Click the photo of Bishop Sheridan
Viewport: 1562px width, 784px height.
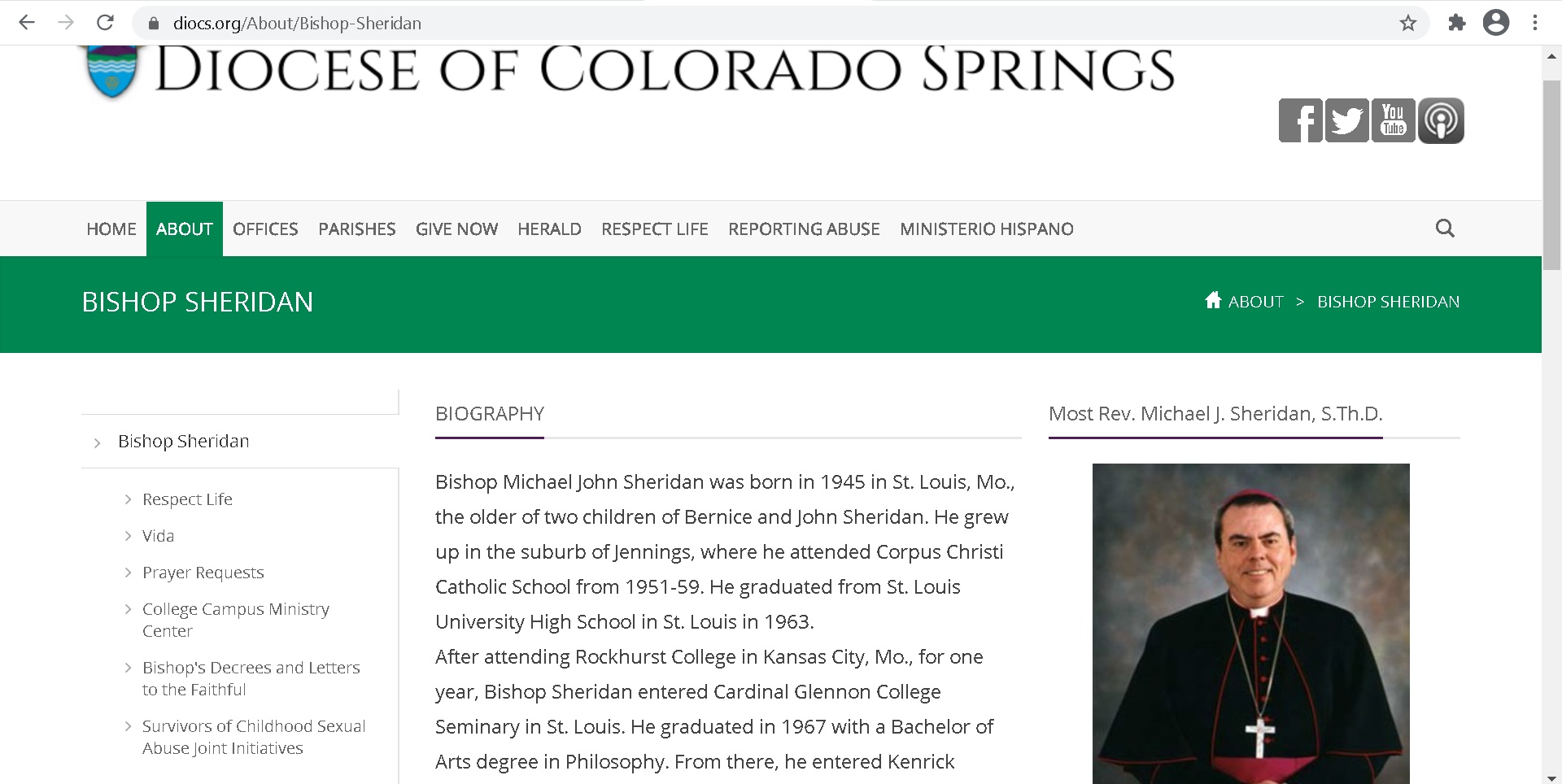pos(1251,626)
